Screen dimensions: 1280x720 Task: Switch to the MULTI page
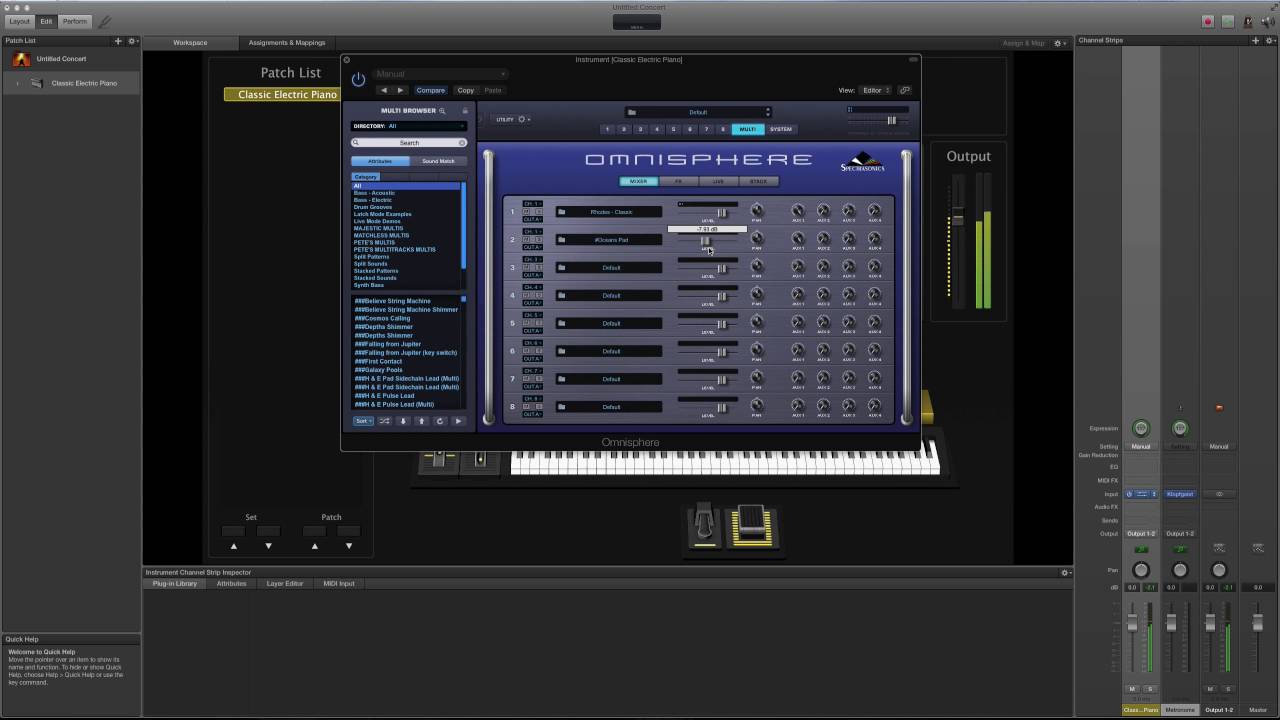[748, 129]
